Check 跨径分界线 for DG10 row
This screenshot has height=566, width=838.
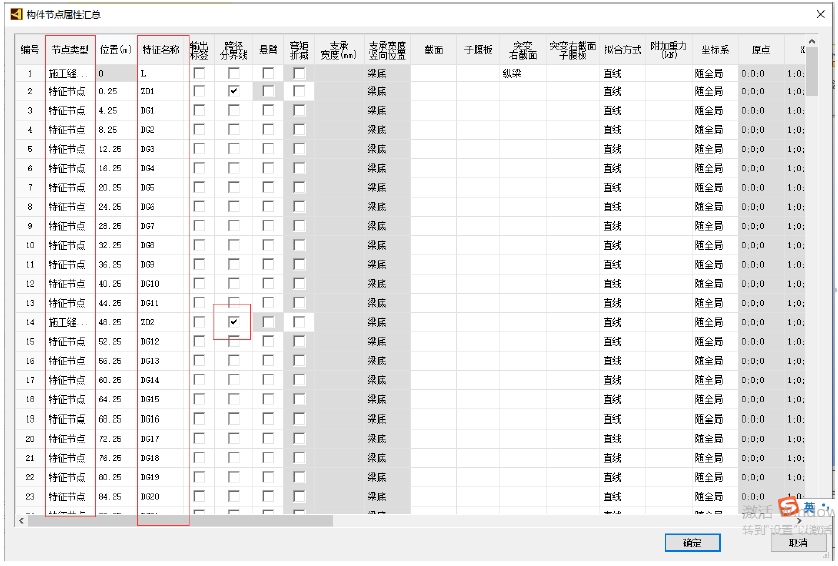pyautogui.click(x=234, y=284)
